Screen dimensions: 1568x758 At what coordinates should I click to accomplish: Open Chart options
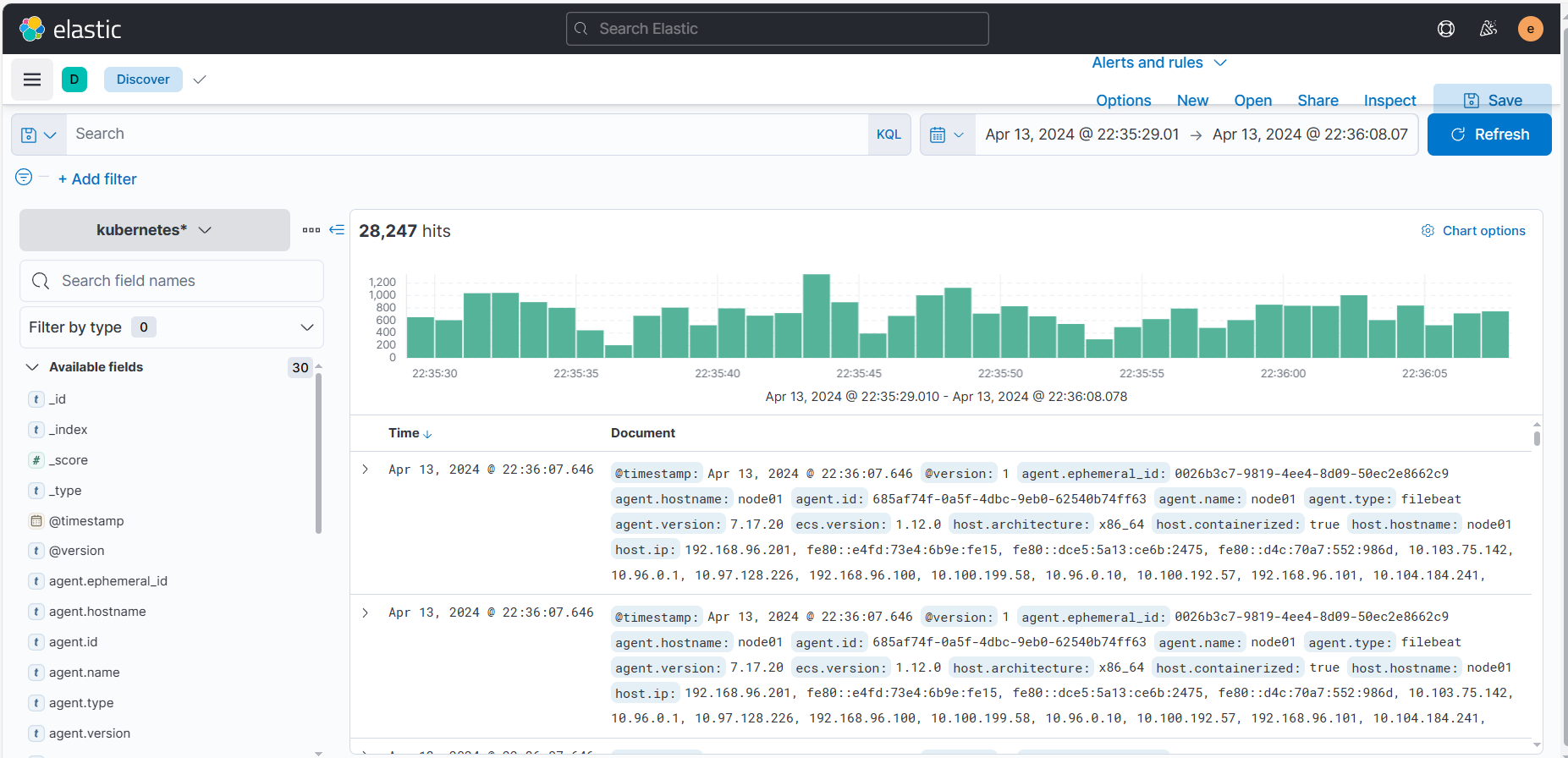1473,231
